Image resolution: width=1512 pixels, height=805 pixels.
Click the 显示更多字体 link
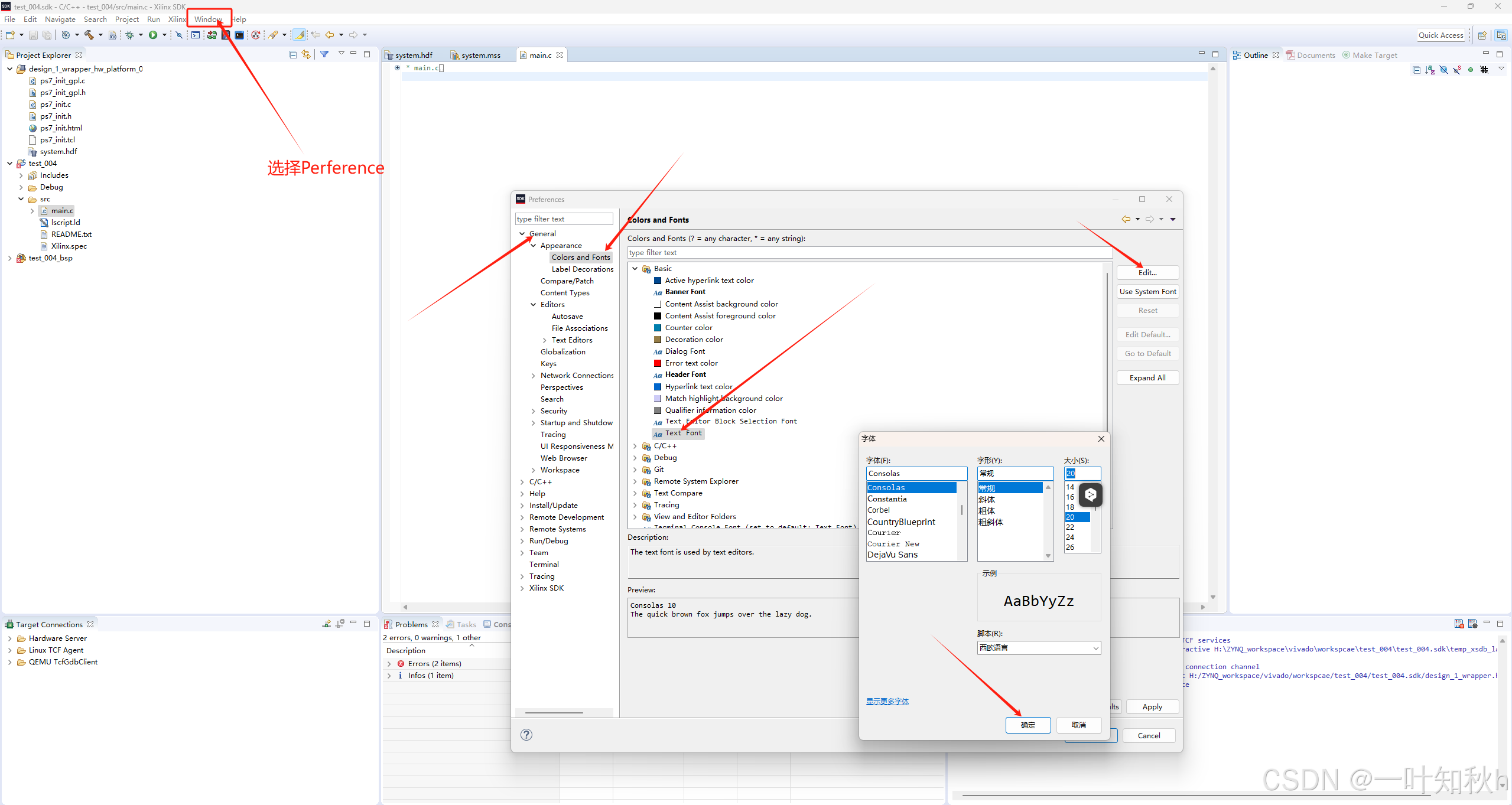(887, 701)
